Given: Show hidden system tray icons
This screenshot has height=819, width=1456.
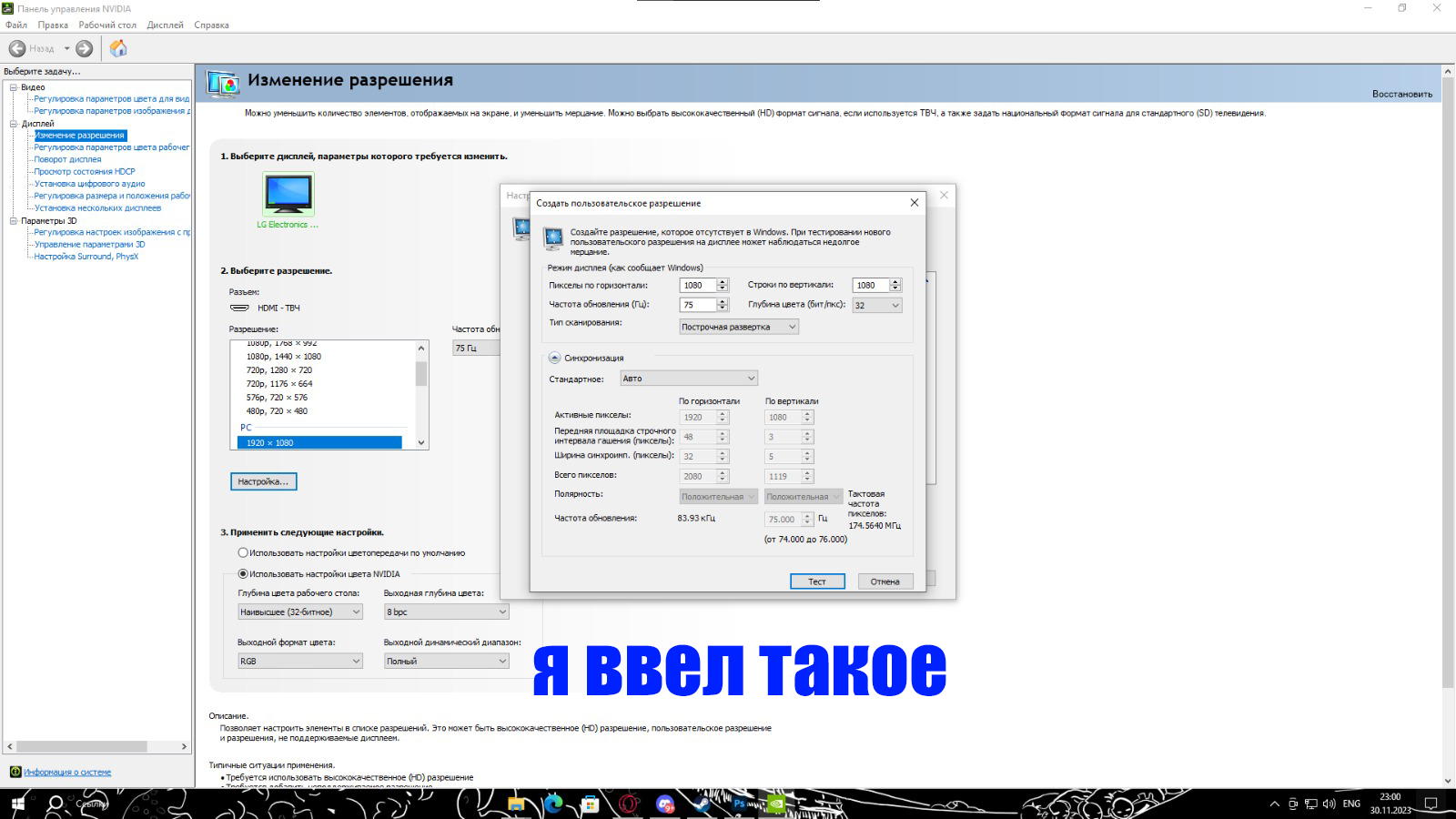Looking at the screenshot, I should click(x=1274, y=804).
